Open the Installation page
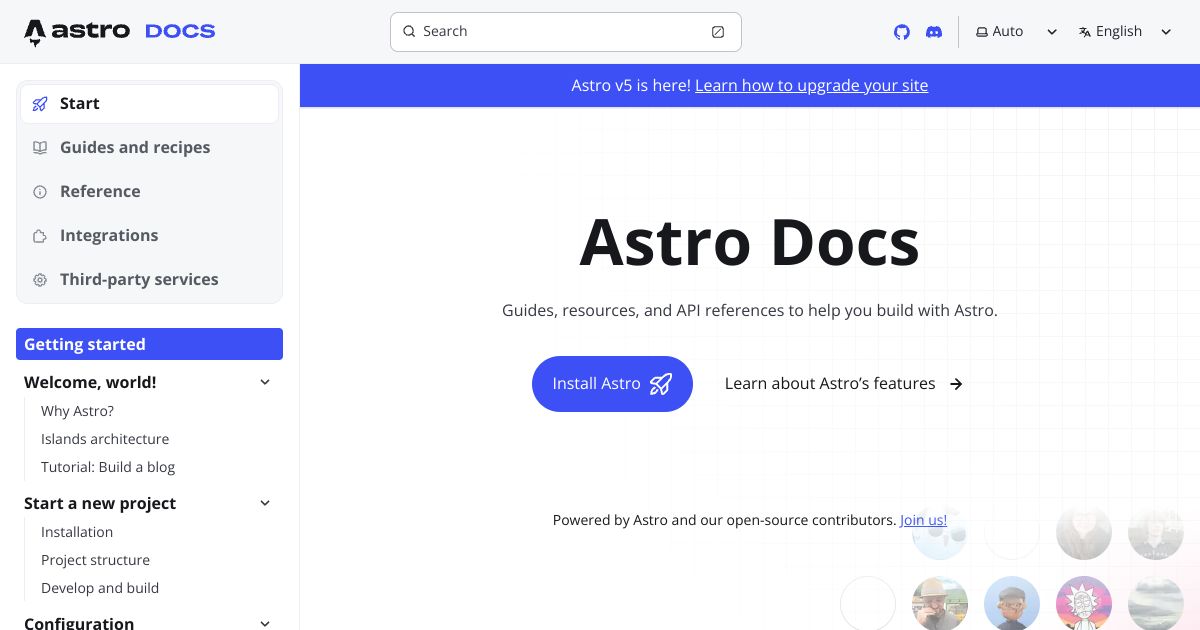 77,532
